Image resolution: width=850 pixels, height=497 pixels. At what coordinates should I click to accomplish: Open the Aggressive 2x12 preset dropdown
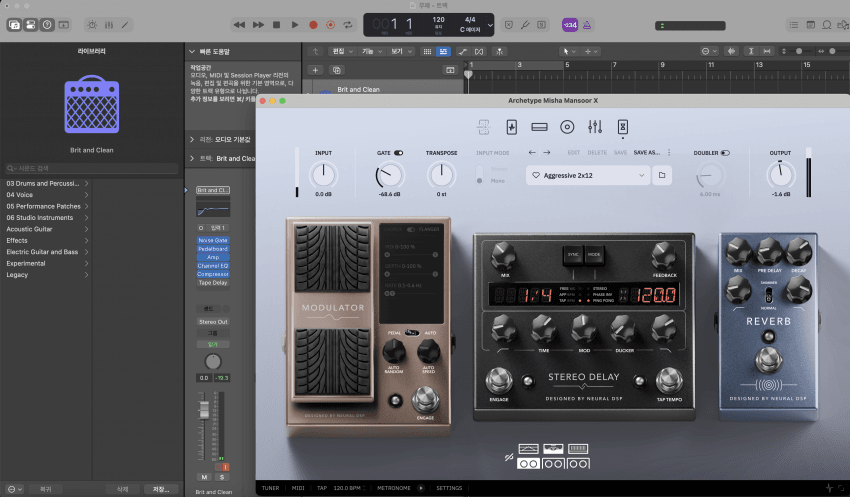click(x=589, y=175)
